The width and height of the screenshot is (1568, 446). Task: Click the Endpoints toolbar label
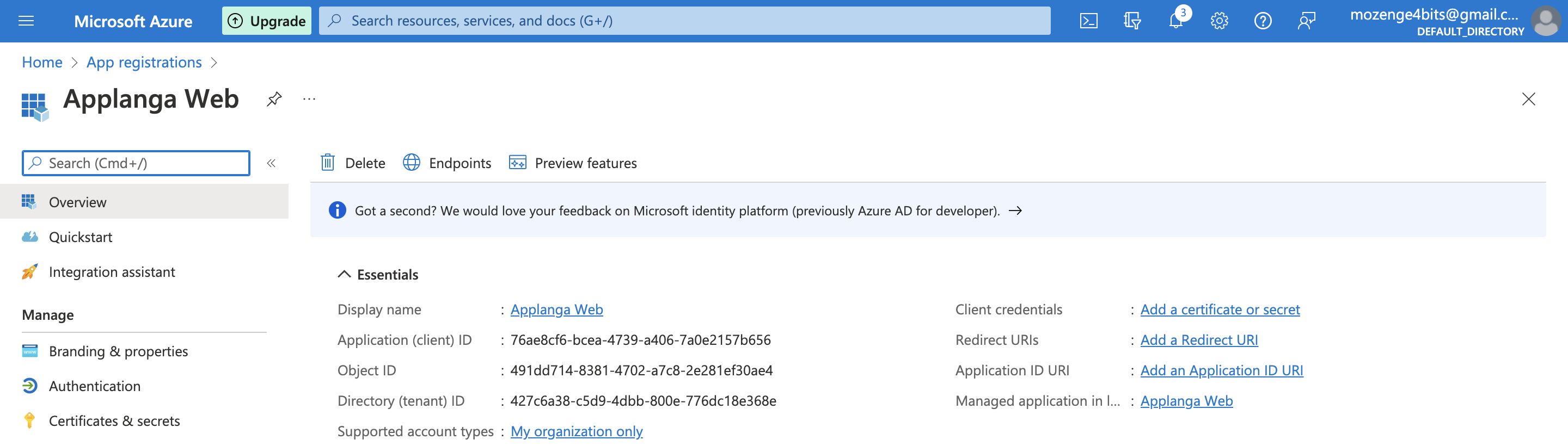(x=460, y=163)
